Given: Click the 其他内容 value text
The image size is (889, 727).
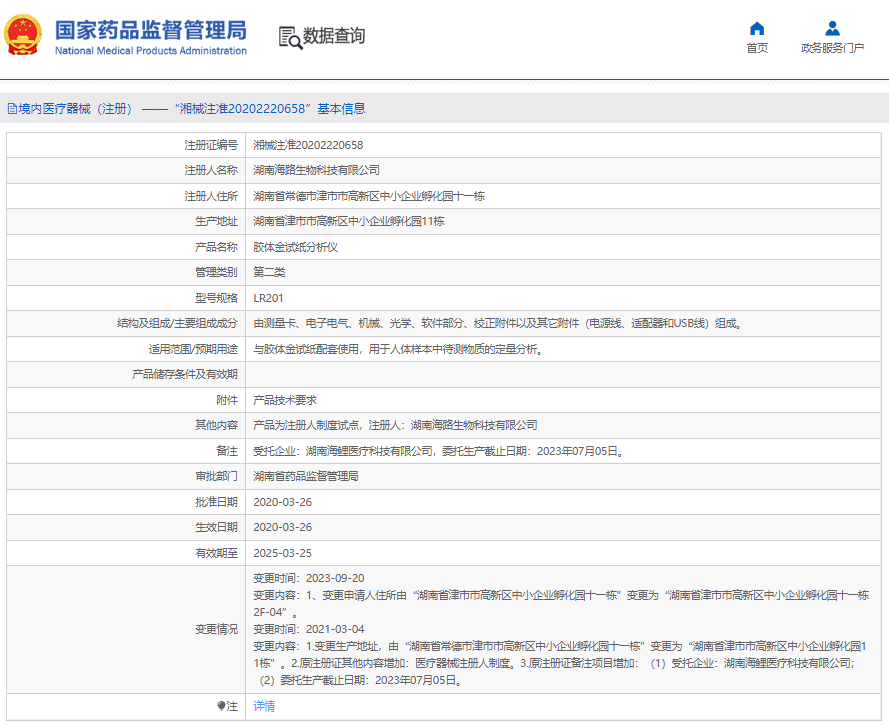Looking at the screenshot, I should (395, 425).
